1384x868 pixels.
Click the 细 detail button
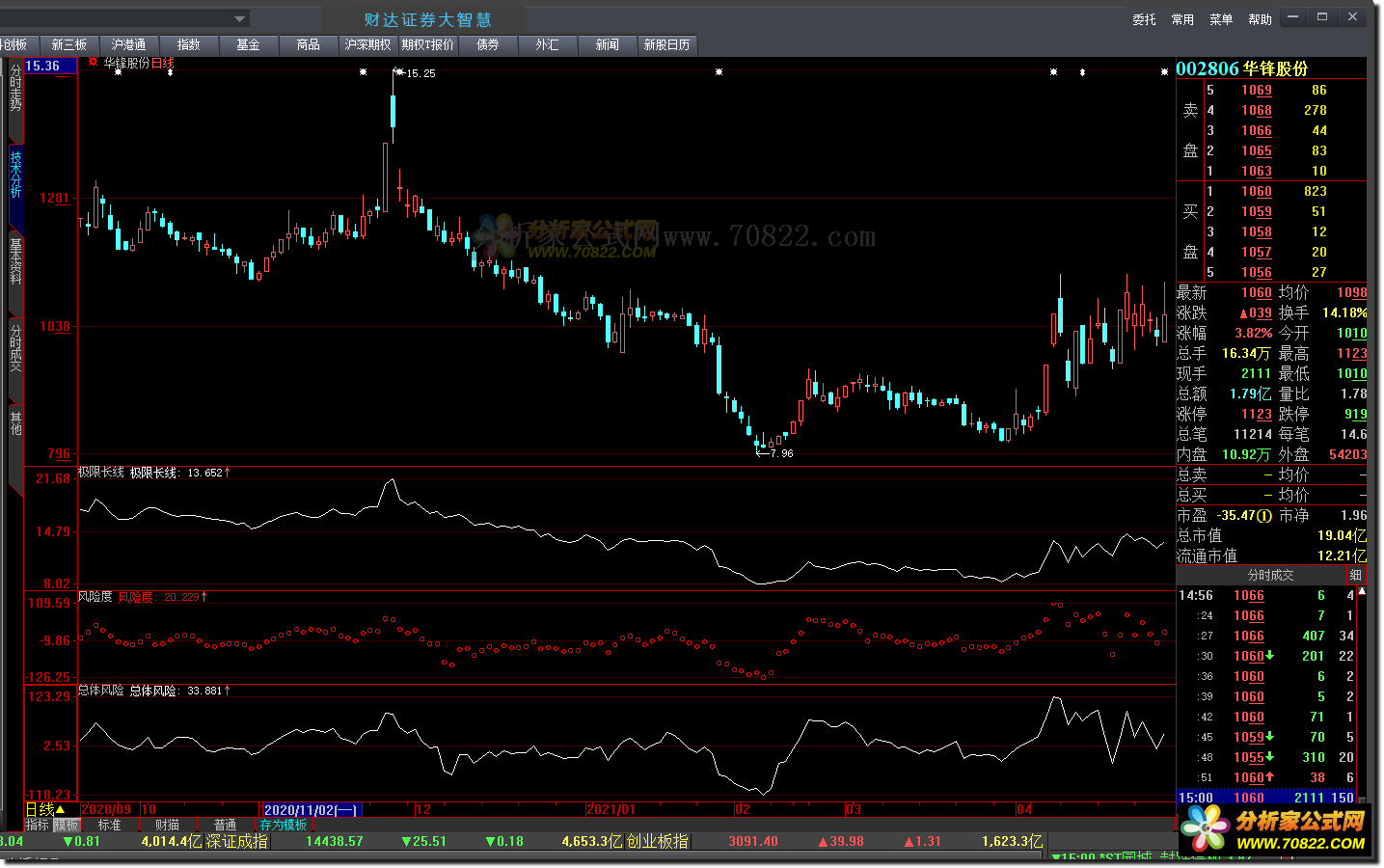point(1356,575)
